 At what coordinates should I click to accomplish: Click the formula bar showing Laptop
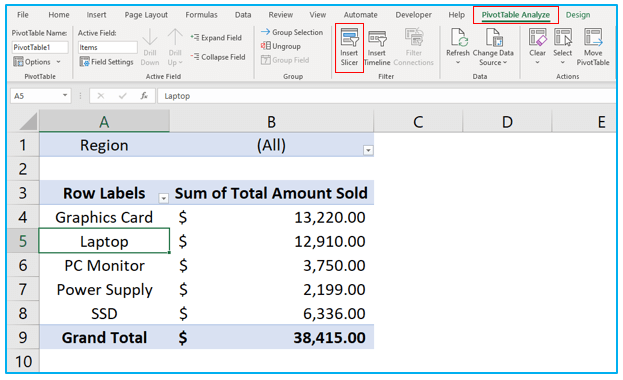[386, 96]
